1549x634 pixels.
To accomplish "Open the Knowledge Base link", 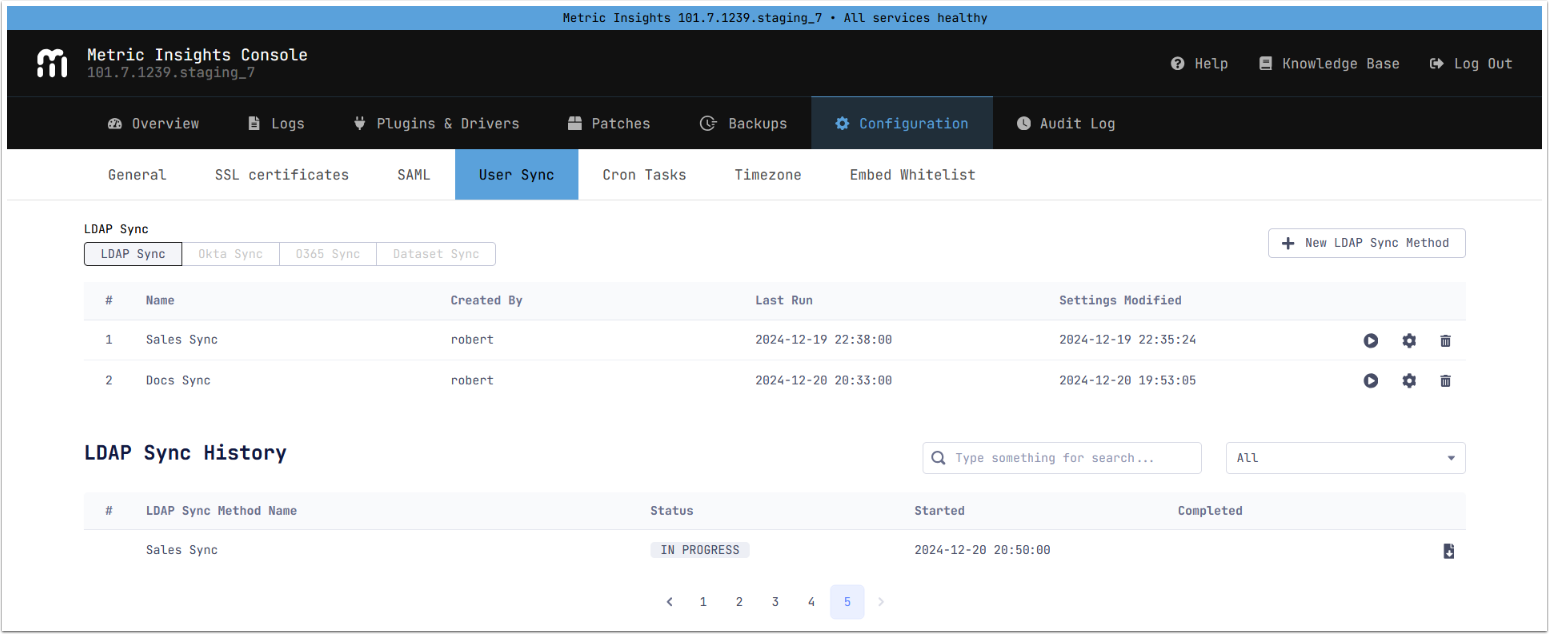I will point(1329,64).
